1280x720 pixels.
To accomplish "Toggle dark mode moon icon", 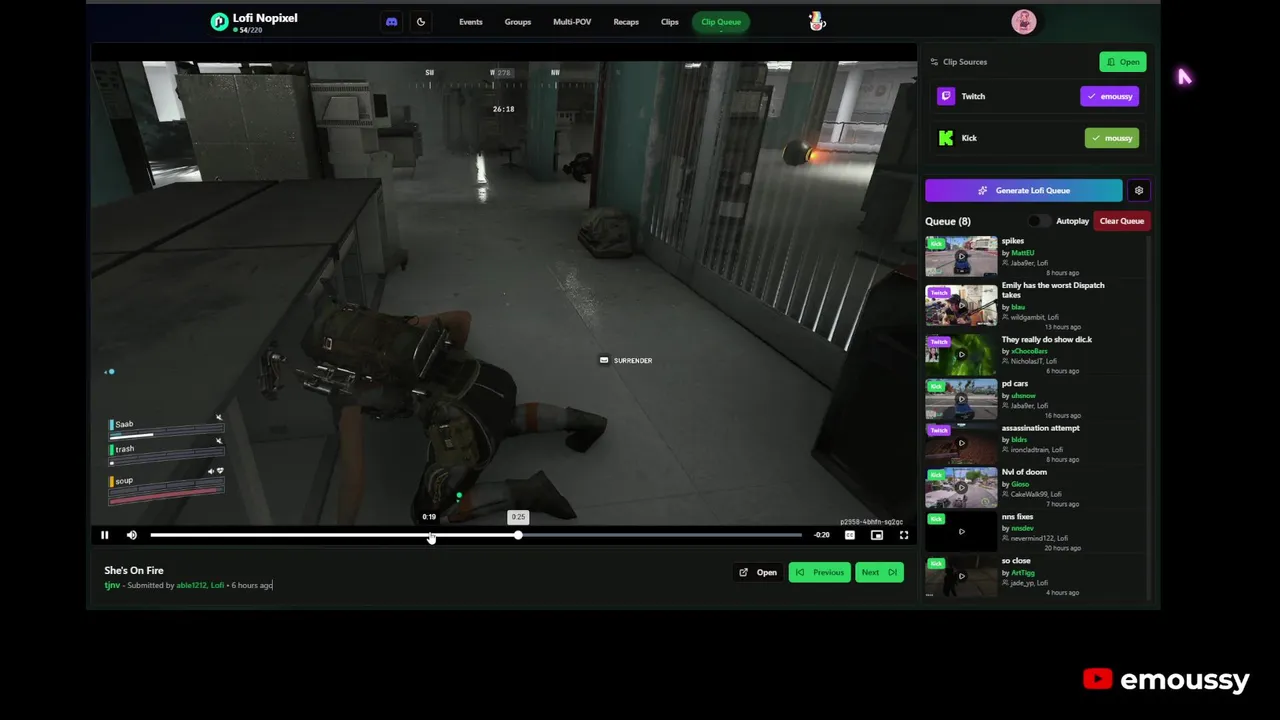I will [x=421, y=21].
